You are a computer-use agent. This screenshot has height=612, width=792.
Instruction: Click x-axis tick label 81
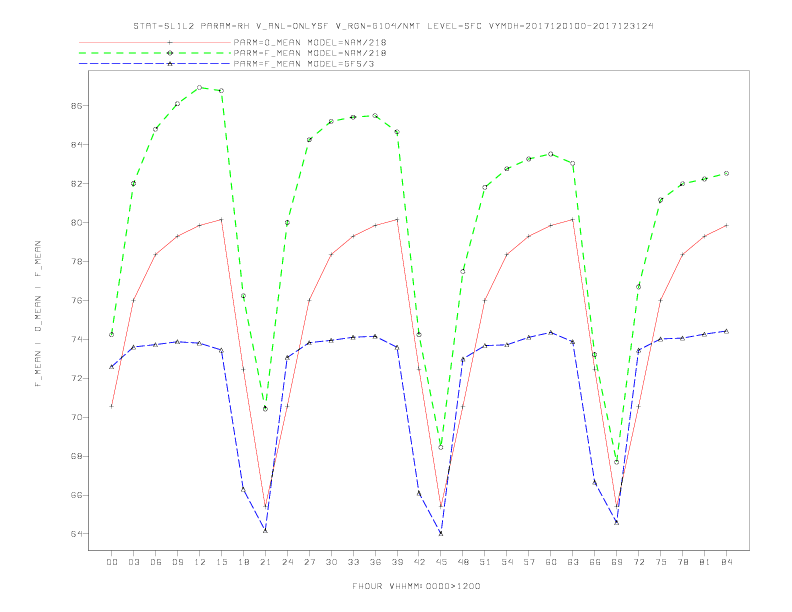705,562
